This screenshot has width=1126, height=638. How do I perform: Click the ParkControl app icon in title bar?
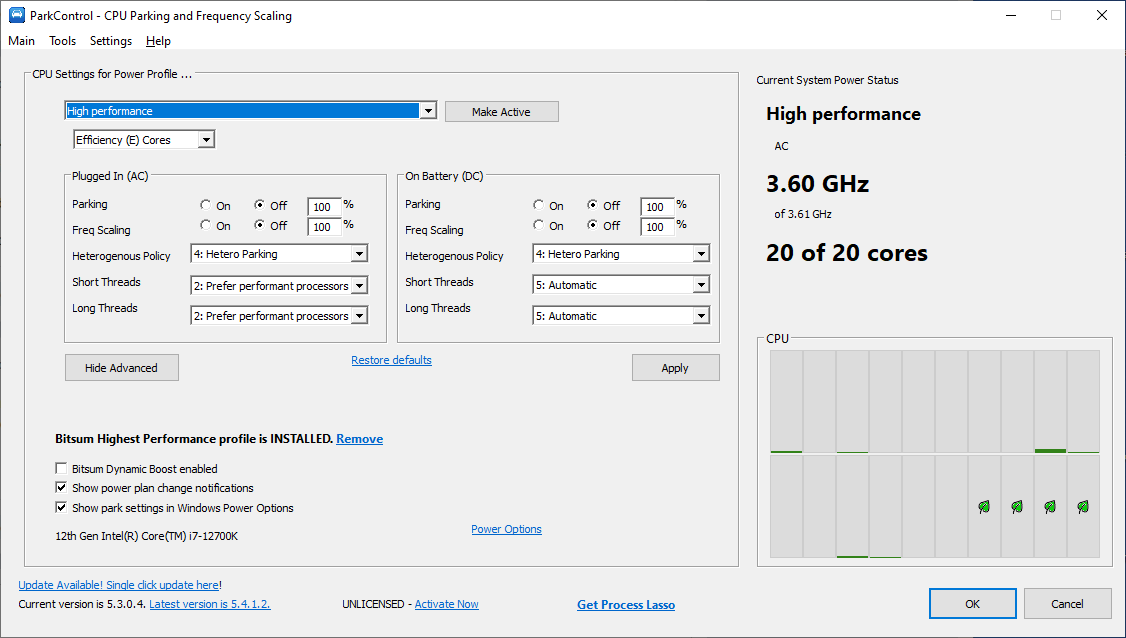(x=16, y=16)
